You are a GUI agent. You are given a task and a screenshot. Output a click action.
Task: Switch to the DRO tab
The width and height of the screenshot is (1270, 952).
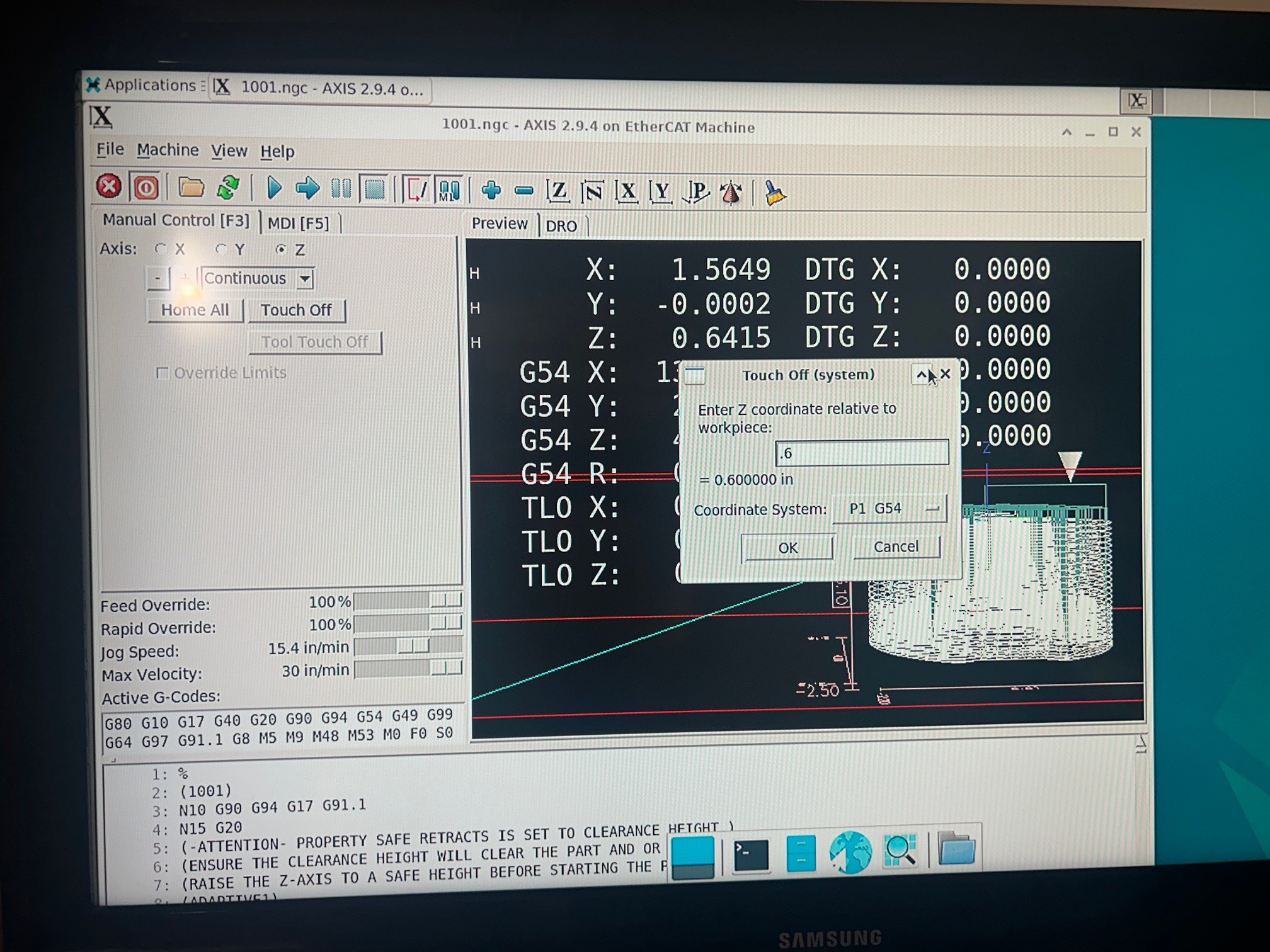561,226
